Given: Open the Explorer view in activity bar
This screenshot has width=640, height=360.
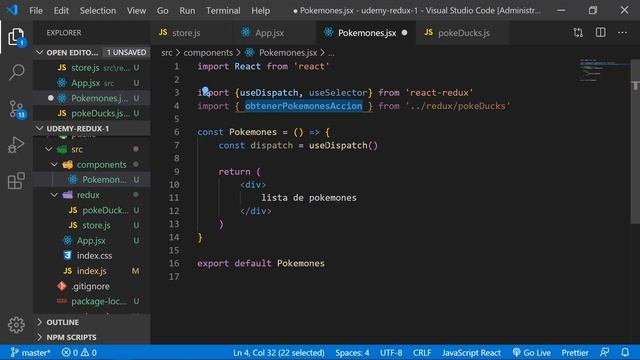Looking at the screenshot, I should pos(16,38).
